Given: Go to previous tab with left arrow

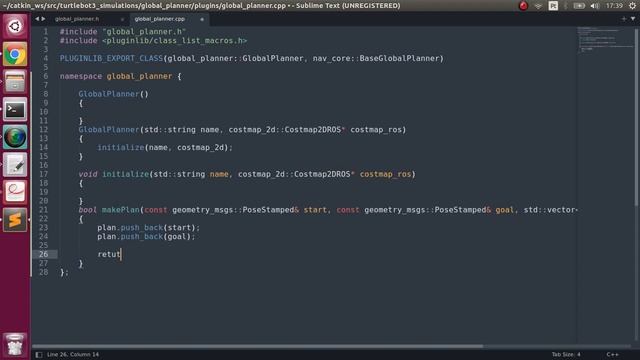Looking at the screenshot, I should [x=37, y=19].
